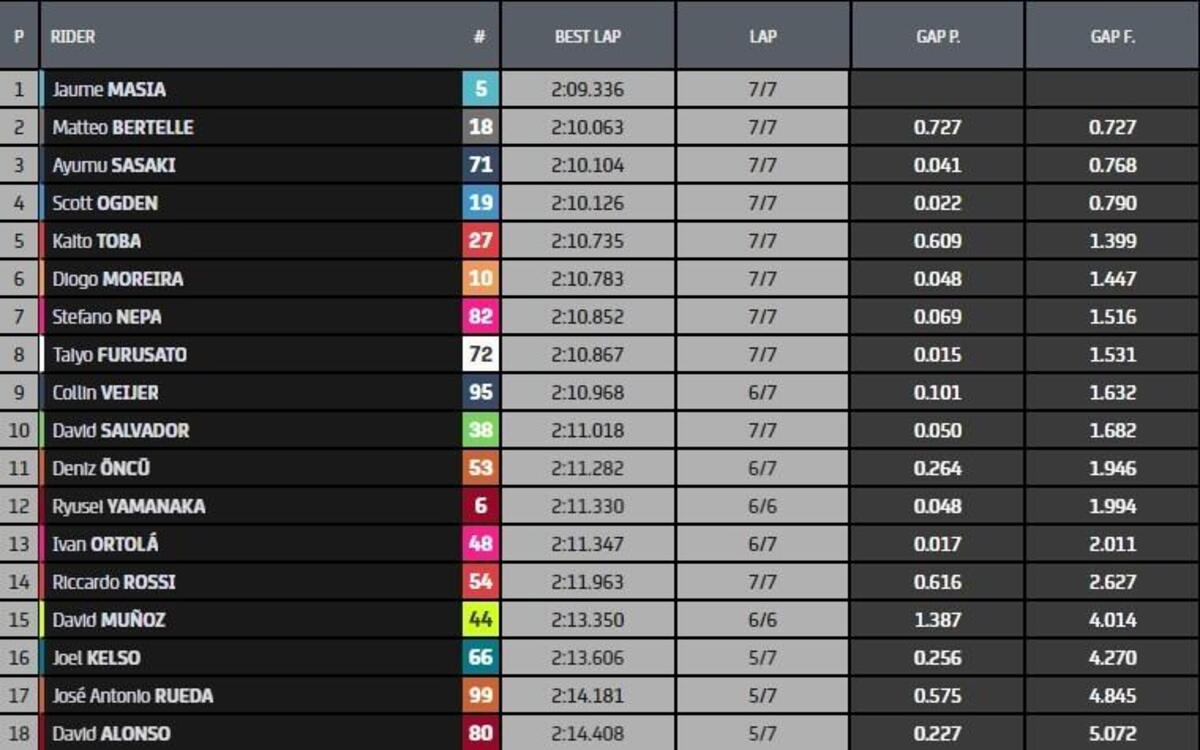Click the LAP column header
Image resolution: width=1200 pixels, height=750 pixels.
762,36
